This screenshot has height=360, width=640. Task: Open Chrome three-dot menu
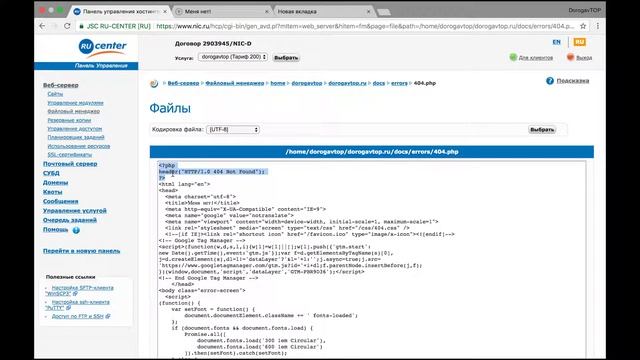coord(598,26)
